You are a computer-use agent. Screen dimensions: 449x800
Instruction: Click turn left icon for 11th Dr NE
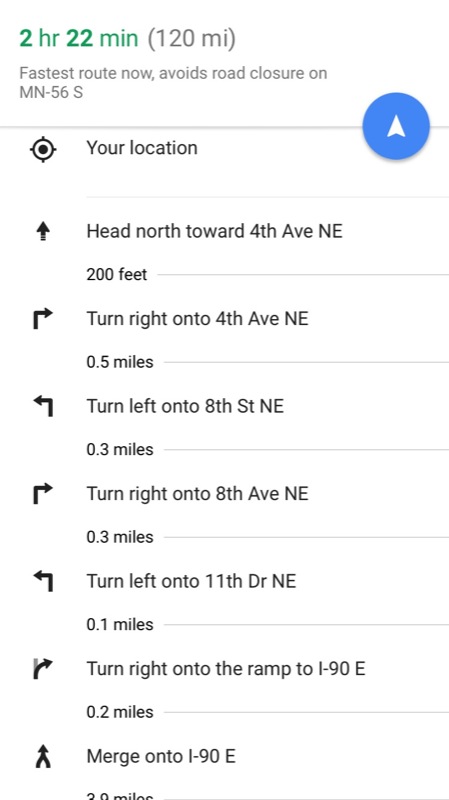pos(43,582)
